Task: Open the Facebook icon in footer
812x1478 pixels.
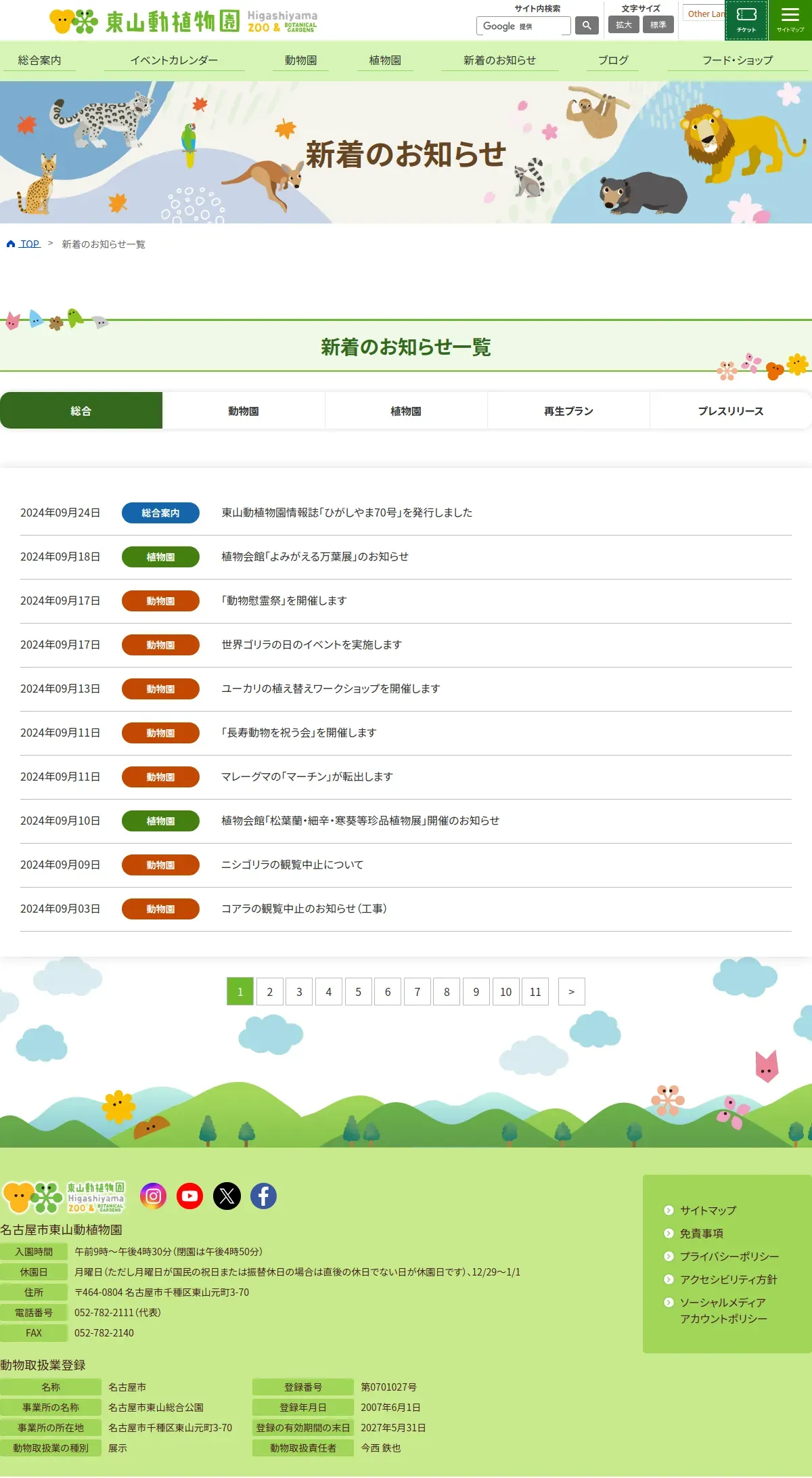Action: coord(264,1196)
